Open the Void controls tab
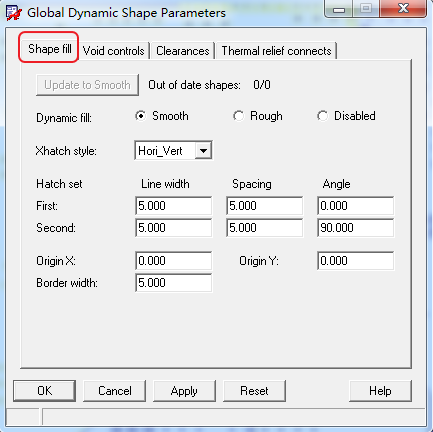 (x=114, y=51)
